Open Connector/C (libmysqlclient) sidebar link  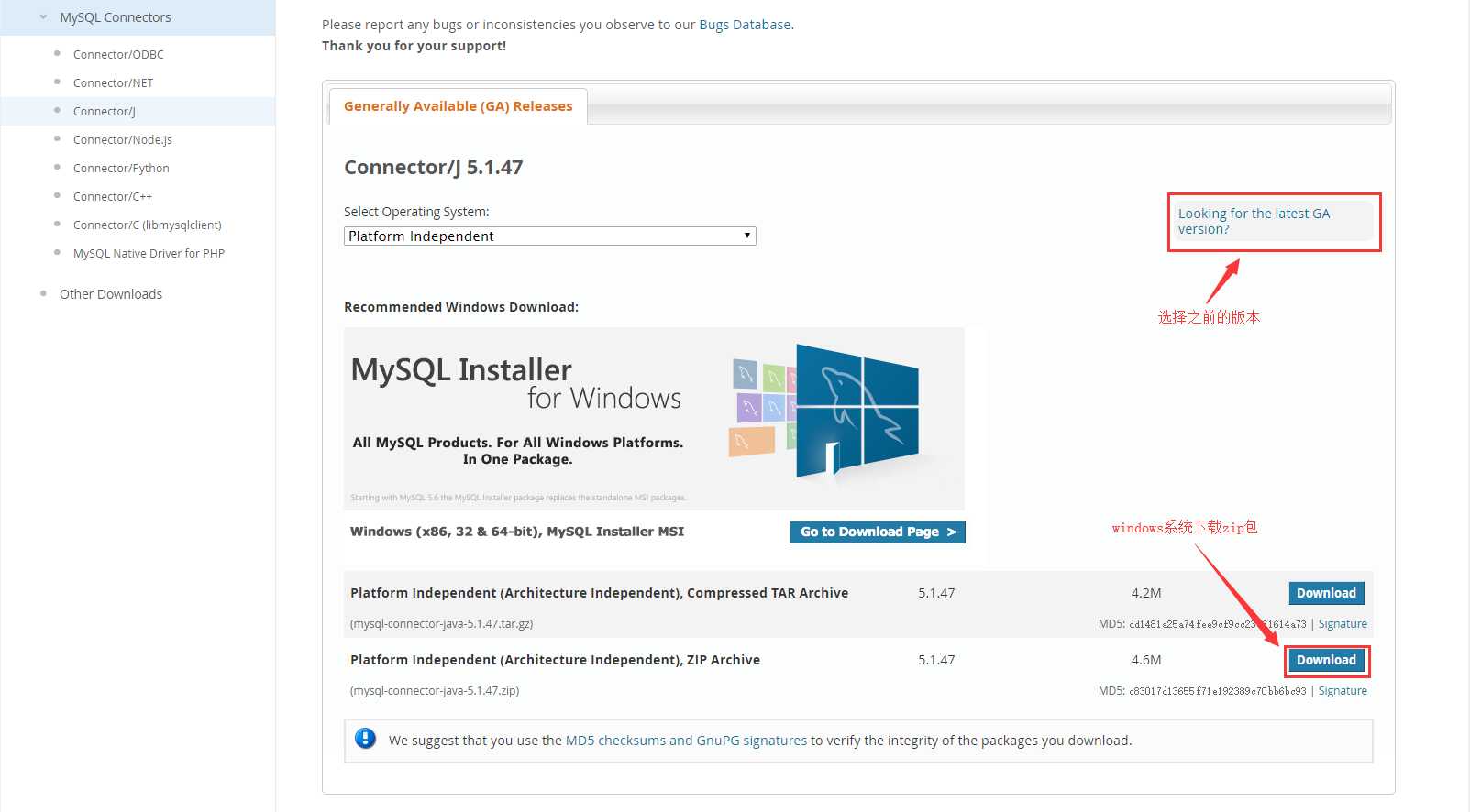tap(147, 225)
